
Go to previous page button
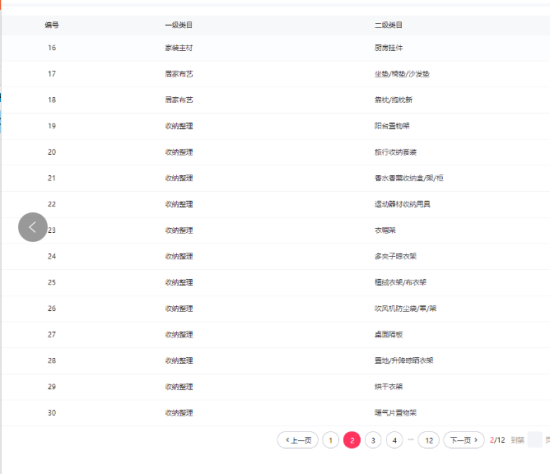(298, 440)
